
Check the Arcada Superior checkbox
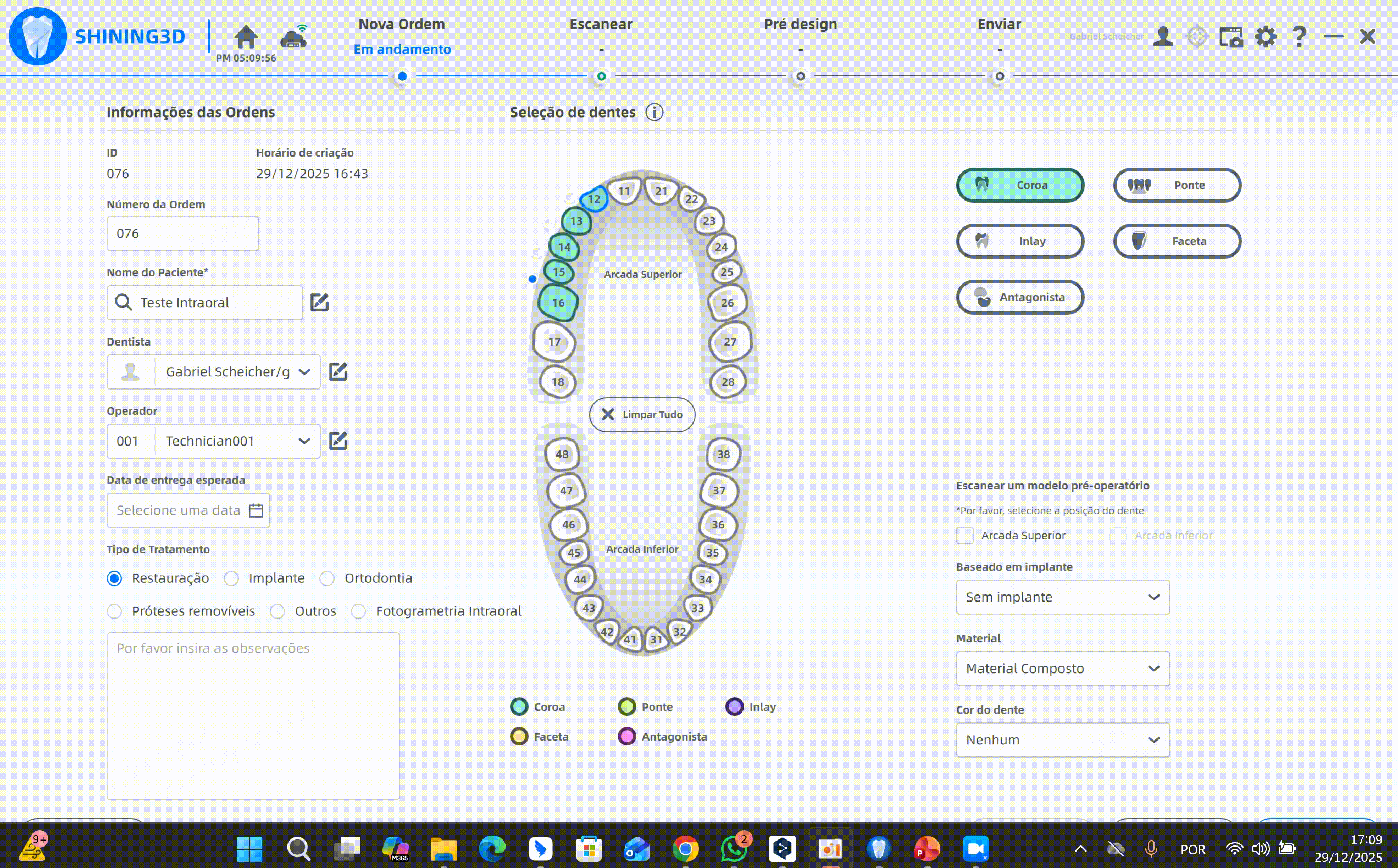tap(965, 536)
